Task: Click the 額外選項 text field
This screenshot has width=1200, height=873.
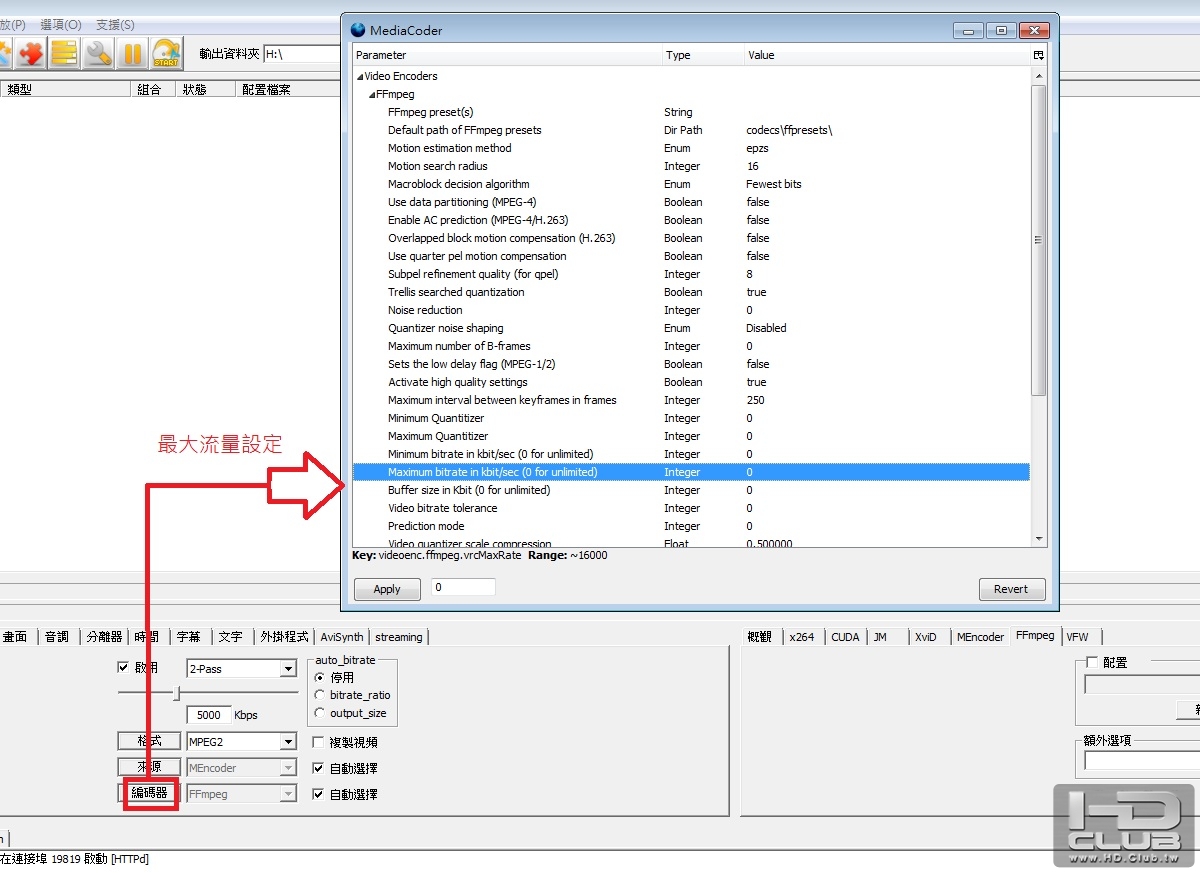Action: 1142,761
